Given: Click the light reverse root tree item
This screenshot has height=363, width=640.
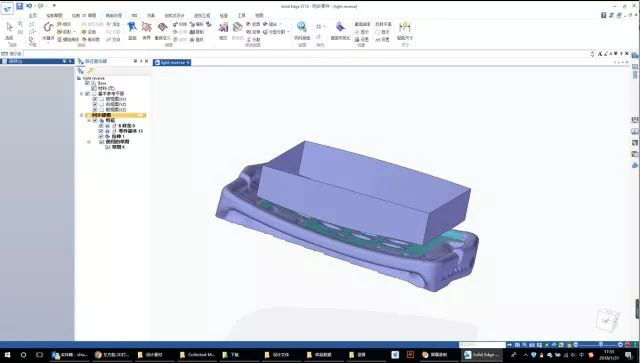Looking at the screenshot, I should coord(93,78).
